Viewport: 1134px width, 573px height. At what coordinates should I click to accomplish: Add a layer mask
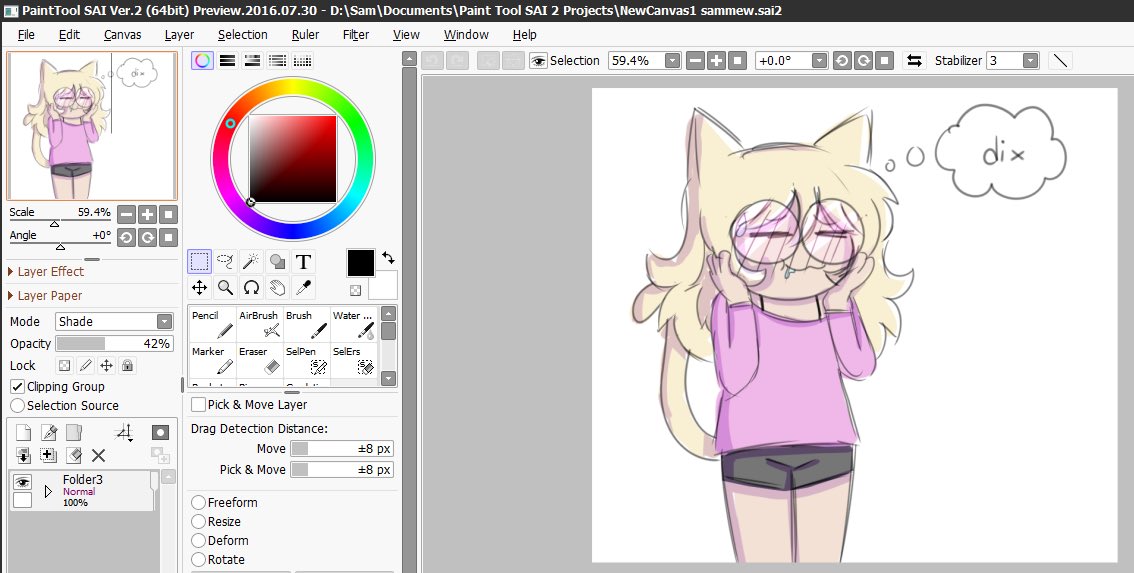click(160, 433)
